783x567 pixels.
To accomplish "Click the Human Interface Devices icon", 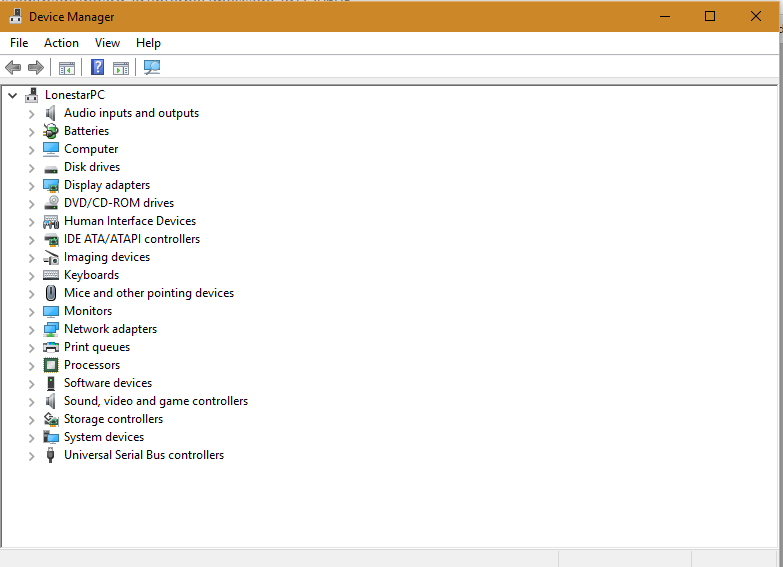I will tap(51, 221).
